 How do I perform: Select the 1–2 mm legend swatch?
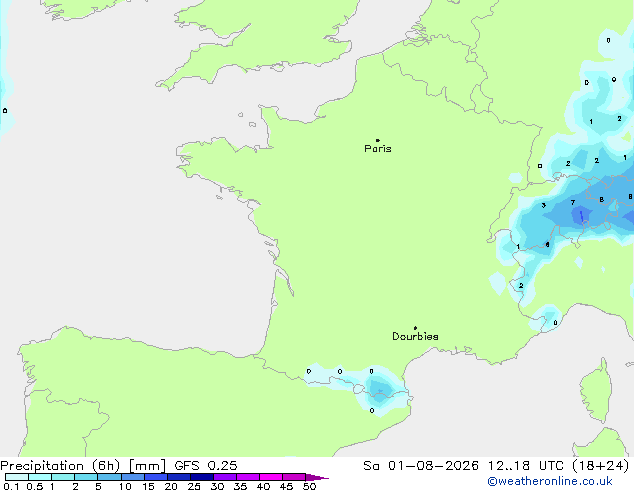point(63,477)
